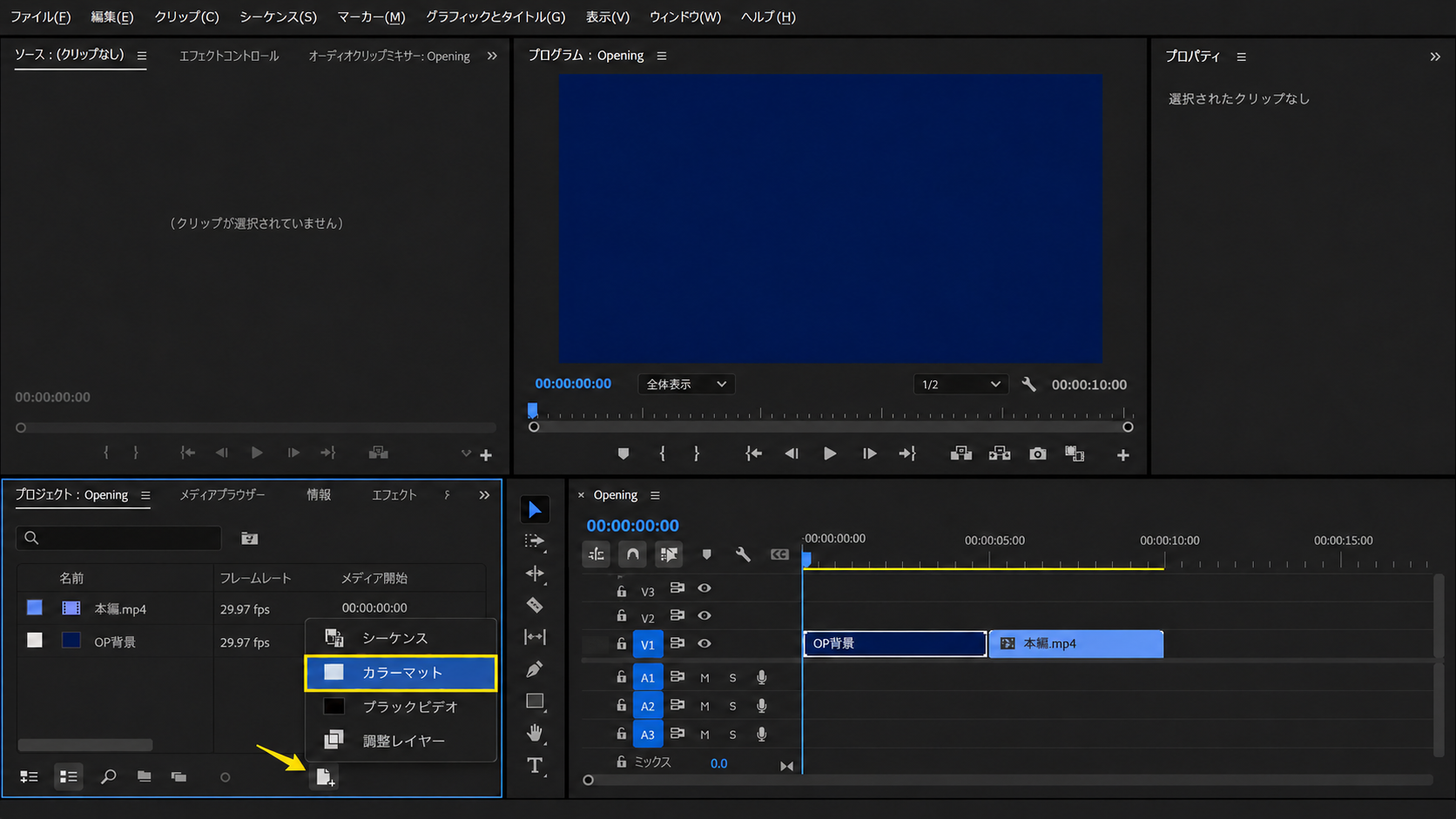Toggle the V1 track lock
Screen dimensions: 1456x819
click(x=621, y=644)
